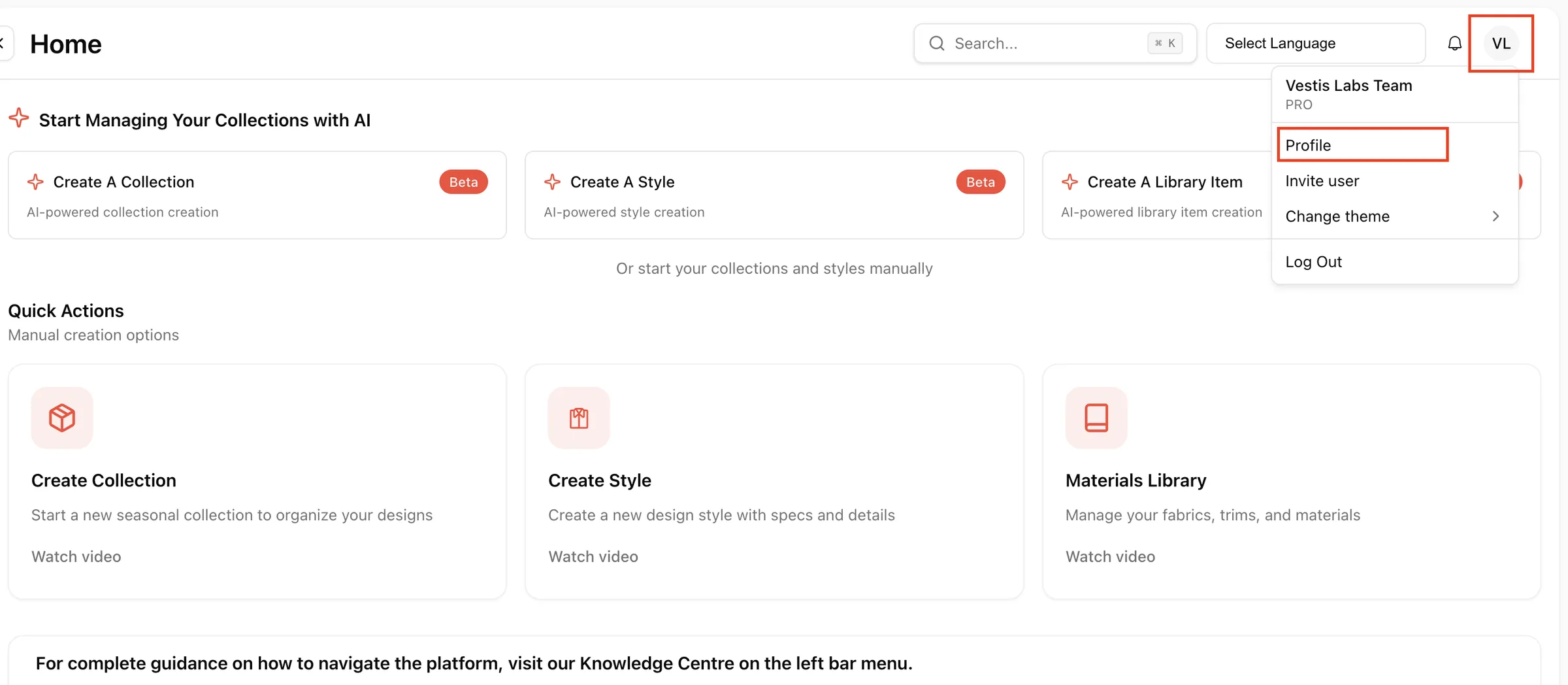This screenshot has height=685, width=1568.
Task: Expand the Change theme submenu arrow
Action: [1495, 216]
